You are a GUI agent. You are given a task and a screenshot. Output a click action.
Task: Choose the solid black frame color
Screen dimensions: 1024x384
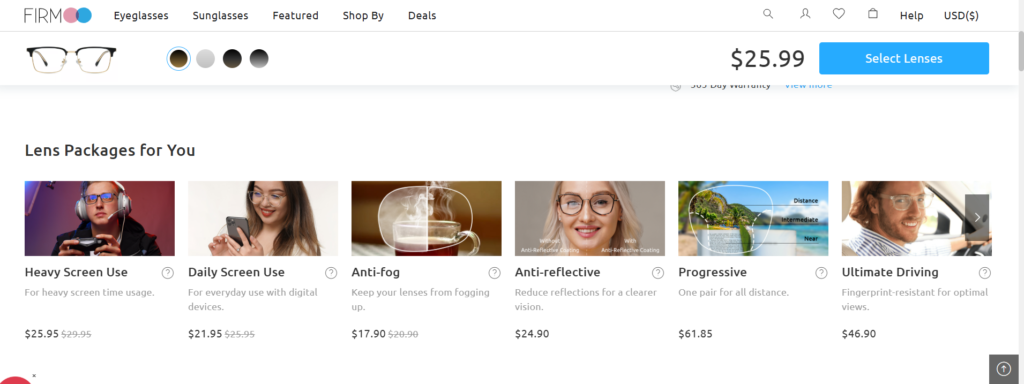[x=232, y=59]
